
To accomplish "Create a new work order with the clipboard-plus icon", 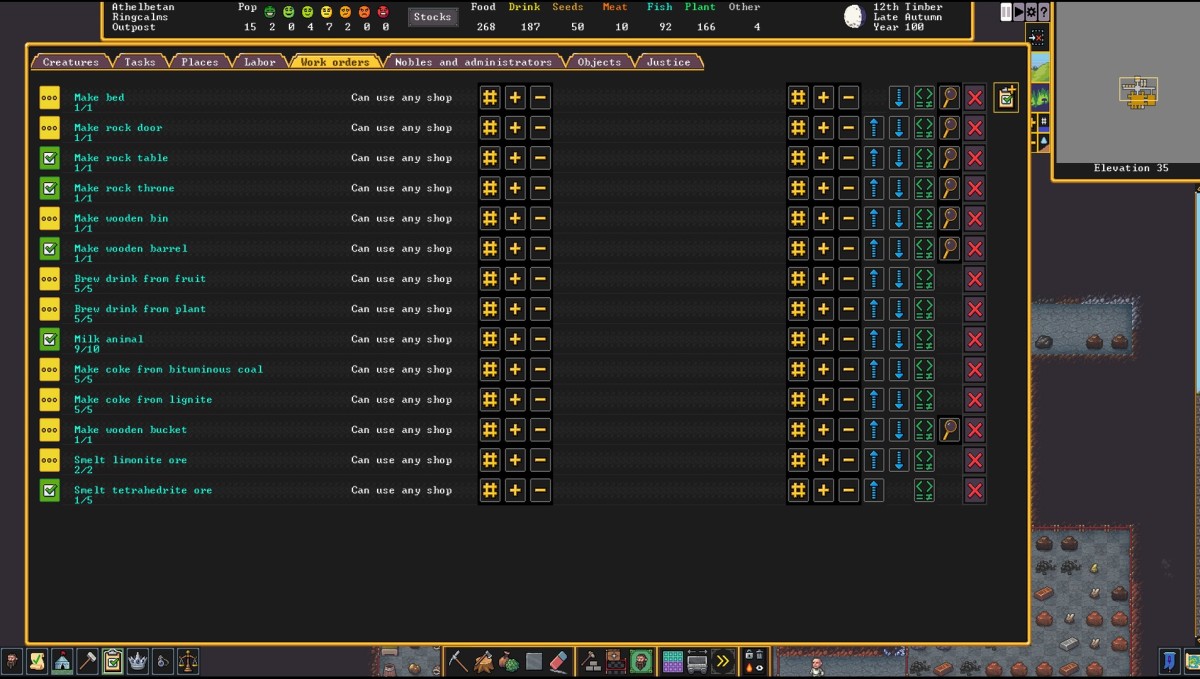I will [x=1006, y=97].
